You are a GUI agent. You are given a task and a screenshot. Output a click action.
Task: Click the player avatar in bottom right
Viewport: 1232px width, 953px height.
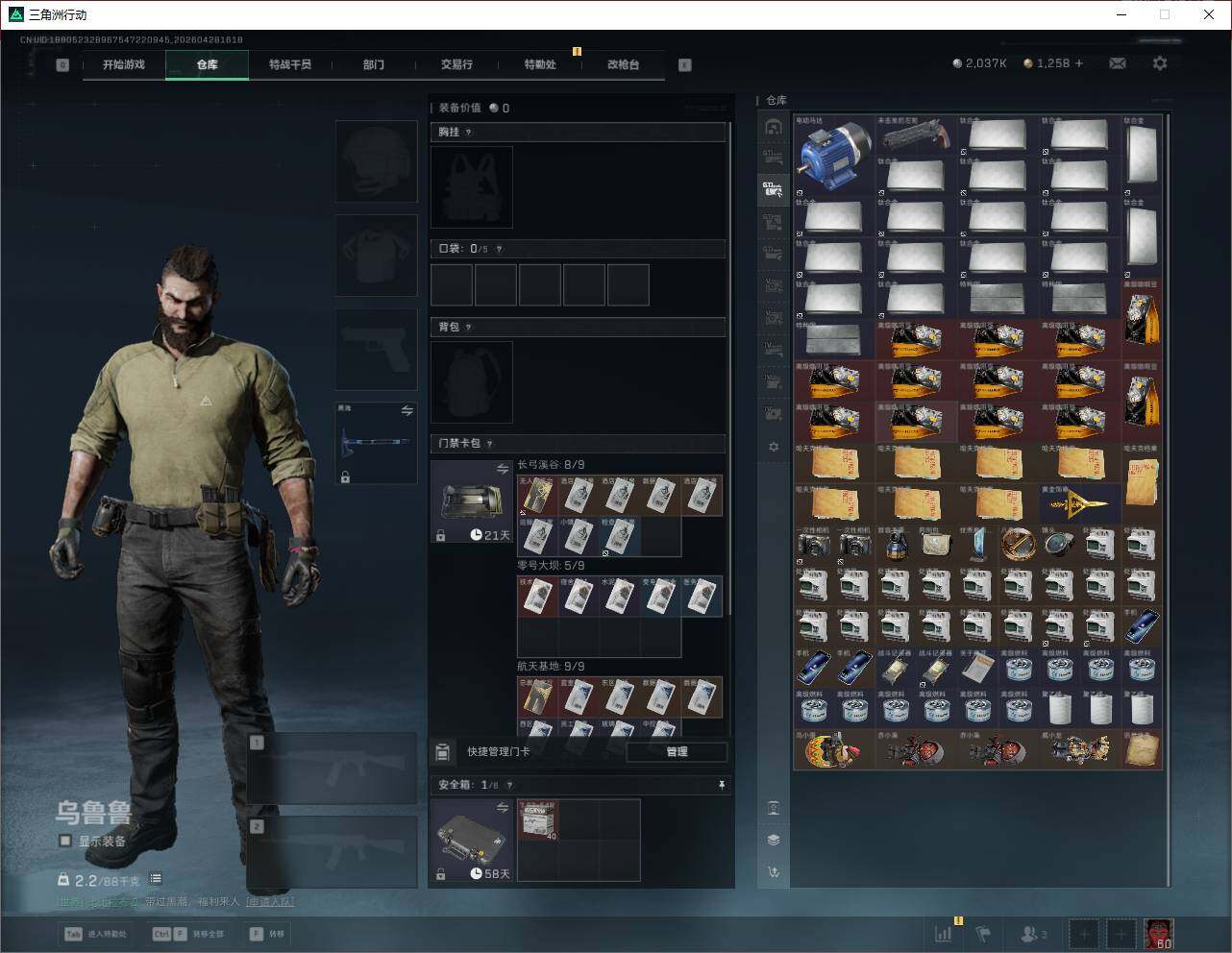click(1159, 934)
